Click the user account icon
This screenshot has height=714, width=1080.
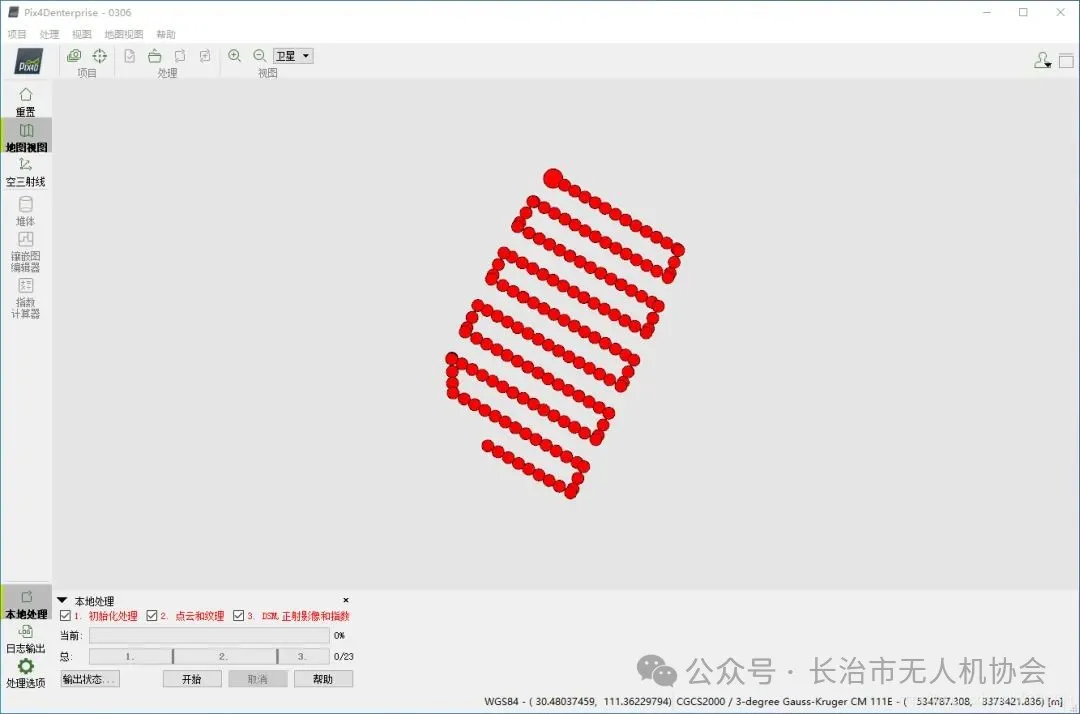click(x=1042, y=61)
